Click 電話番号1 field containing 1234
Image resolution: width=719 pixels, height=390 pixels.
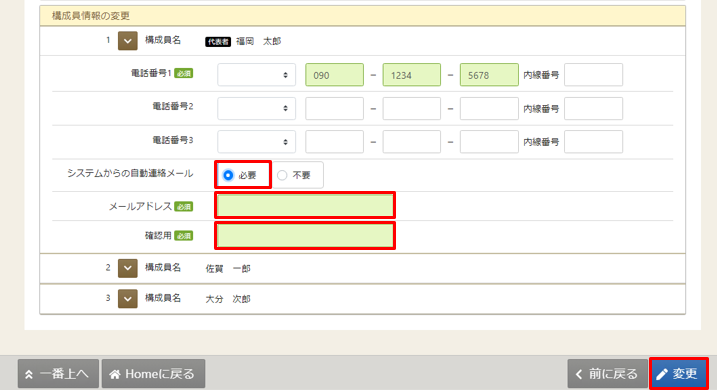point(412,75)
